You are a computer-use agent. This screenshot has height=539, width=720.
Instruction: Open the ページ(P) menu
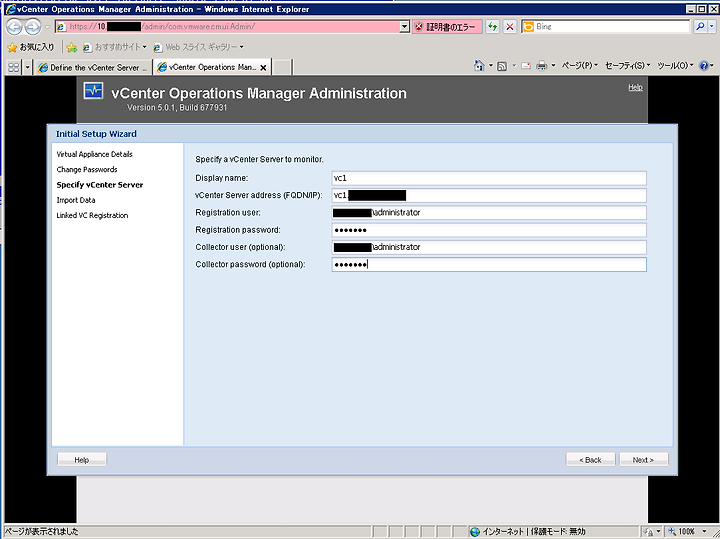(580, 66)
